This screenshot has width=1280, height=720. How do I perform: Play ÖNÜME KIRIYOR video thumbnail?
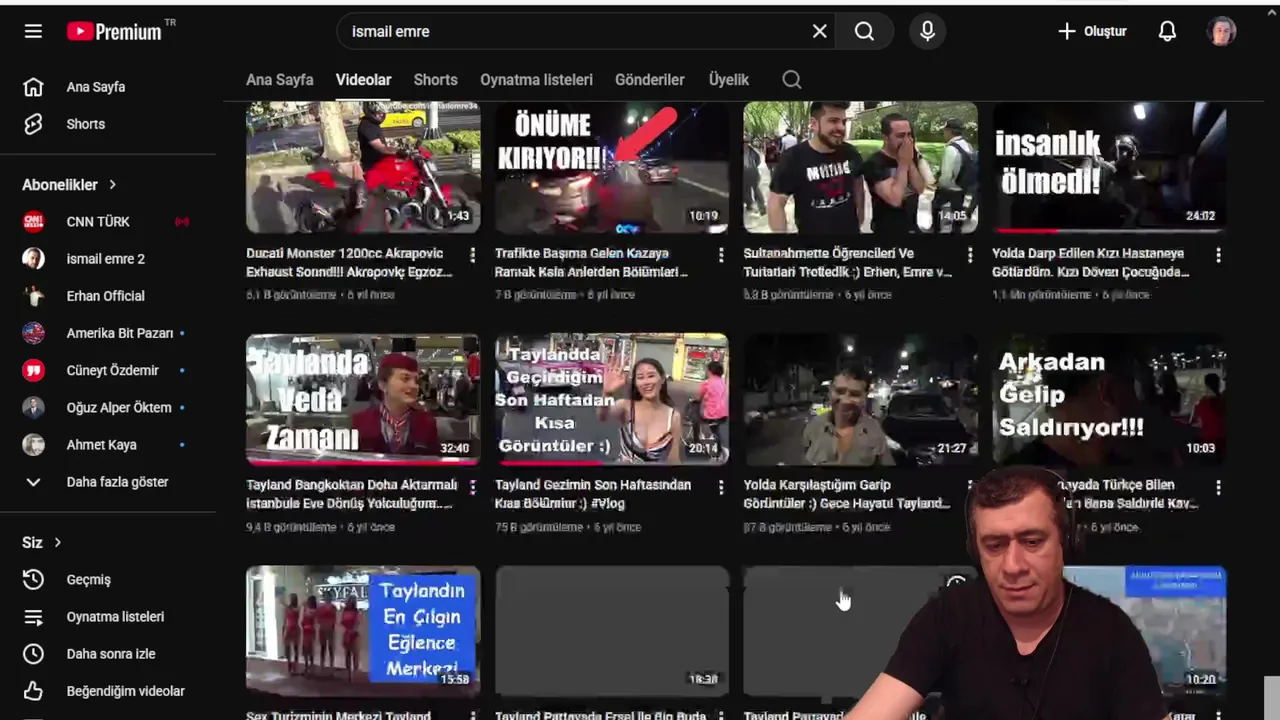pos(612,167)
